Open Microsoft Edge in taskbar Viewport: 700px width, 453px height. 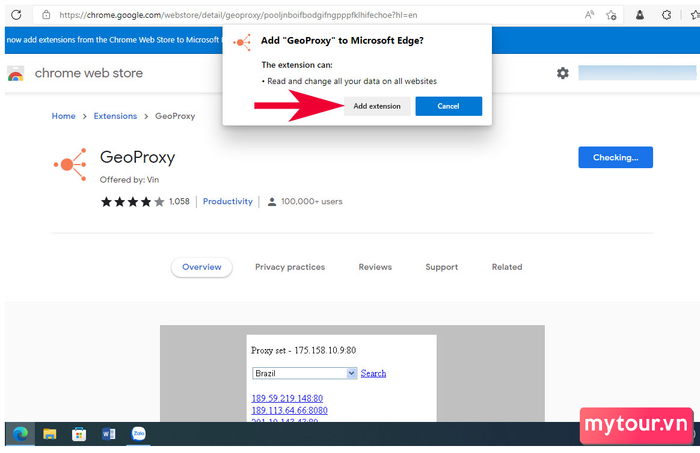point(20,434)
